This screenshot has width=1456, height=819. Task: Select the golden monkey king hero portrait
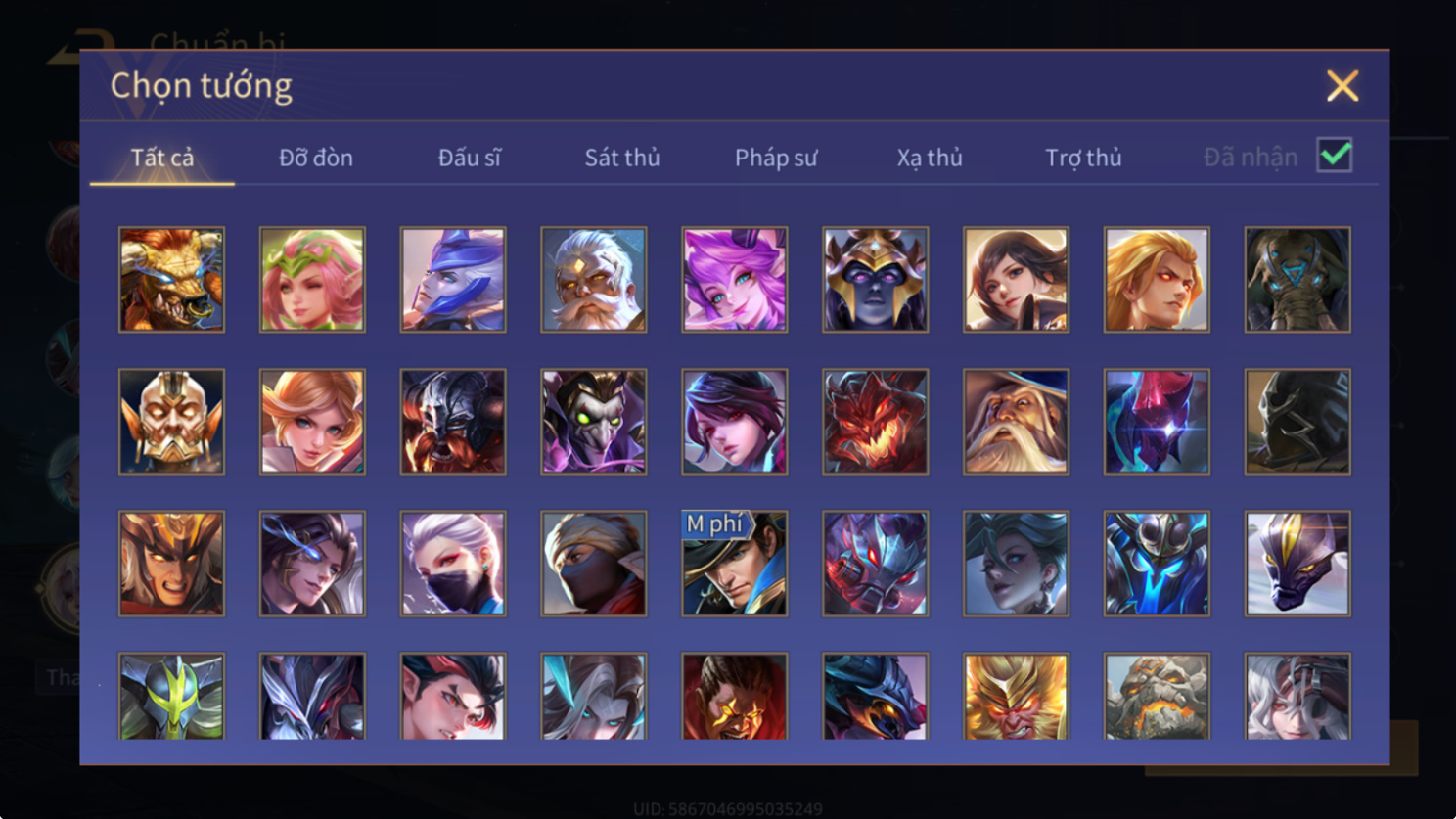click(1017, 696)
